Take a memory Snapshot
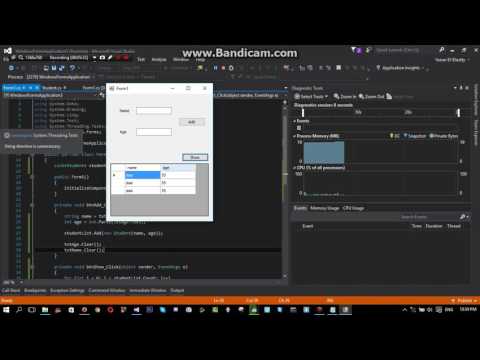This screenshot has width=480, height=360. click(x=415, y=136)
